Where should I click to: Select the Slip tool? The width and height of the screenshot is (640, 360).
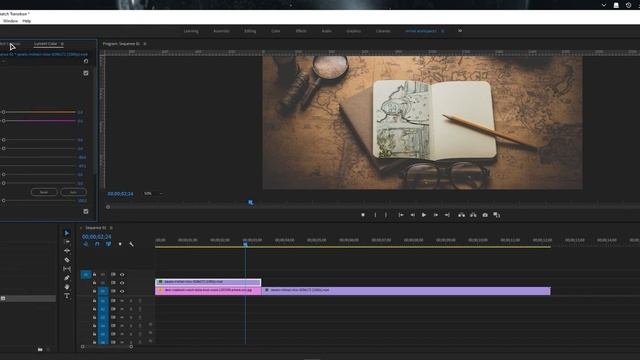(67, 269)
